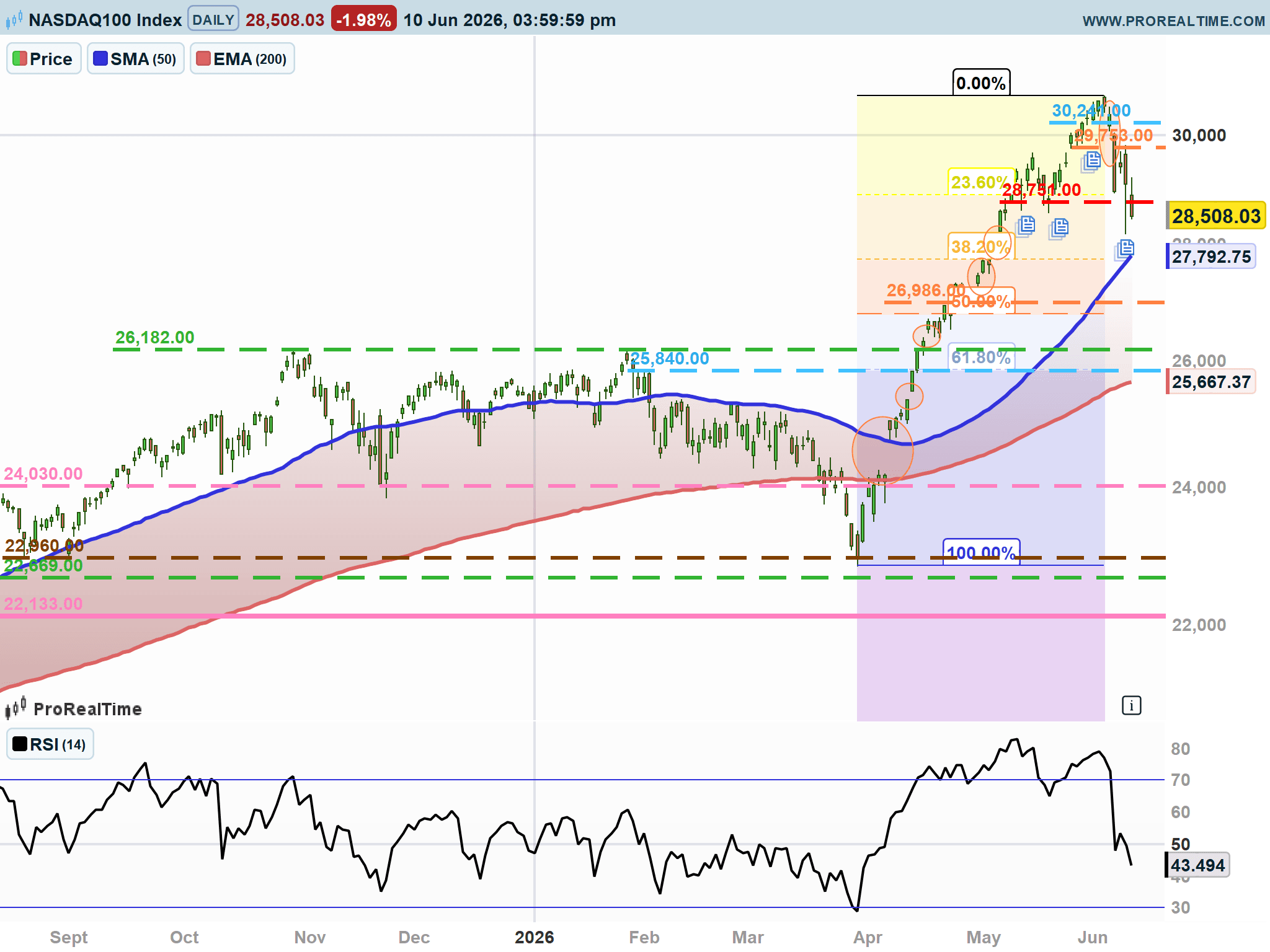Click the 22,133.00 pink level label

(43, 604)
